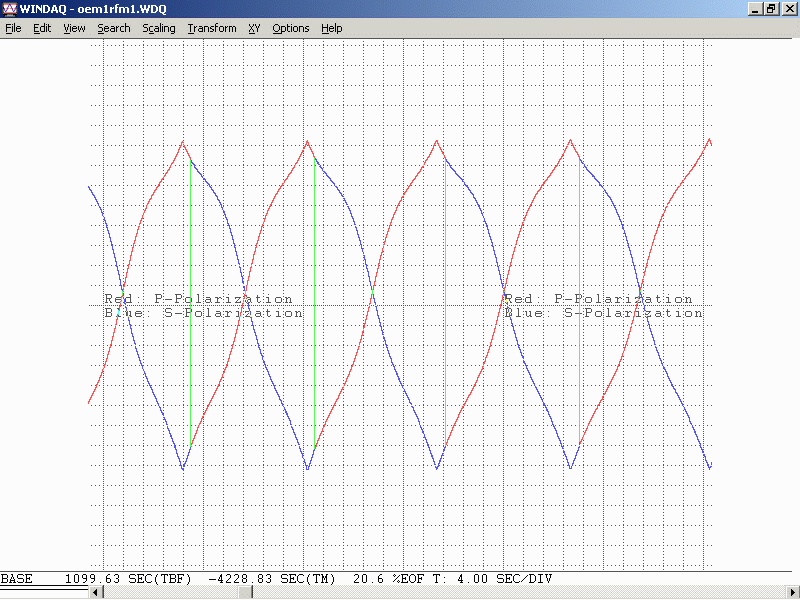Click the left 'Red: P-Polarization' annotation

198,299
